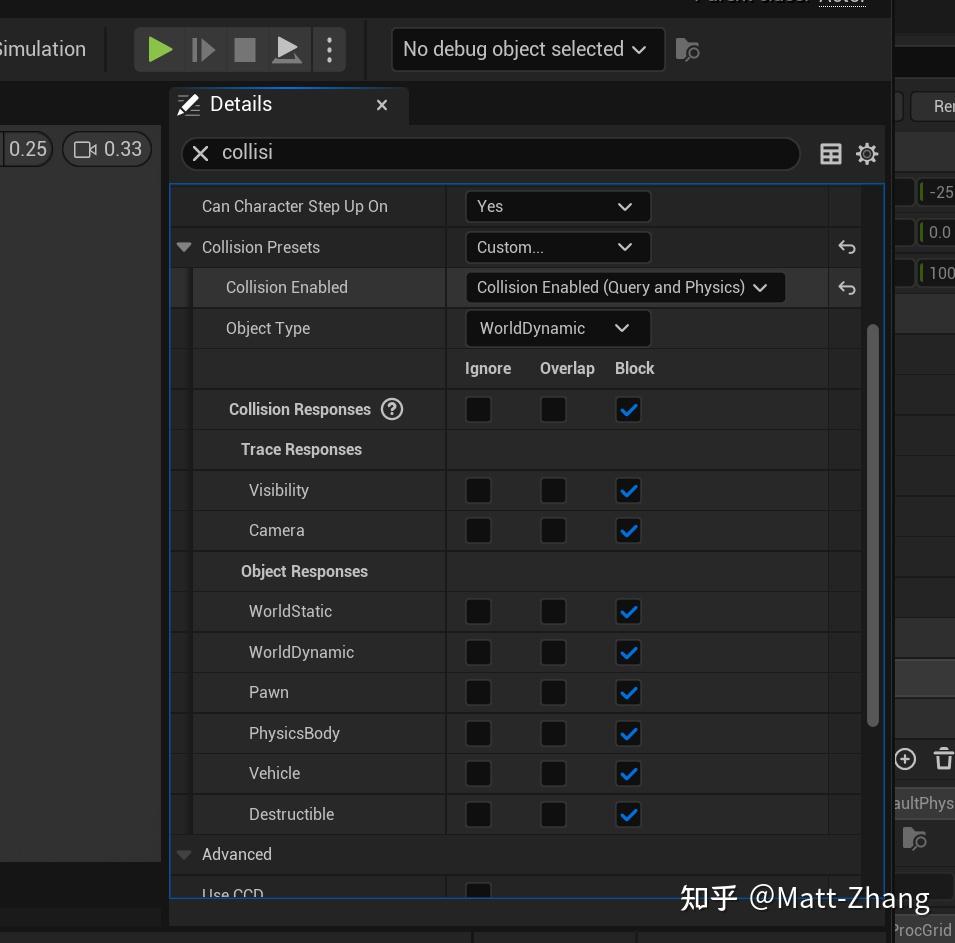This screenshot has width=955, height=943.
Task: Uncheck Block for Destructible
Action: point(628,814)
